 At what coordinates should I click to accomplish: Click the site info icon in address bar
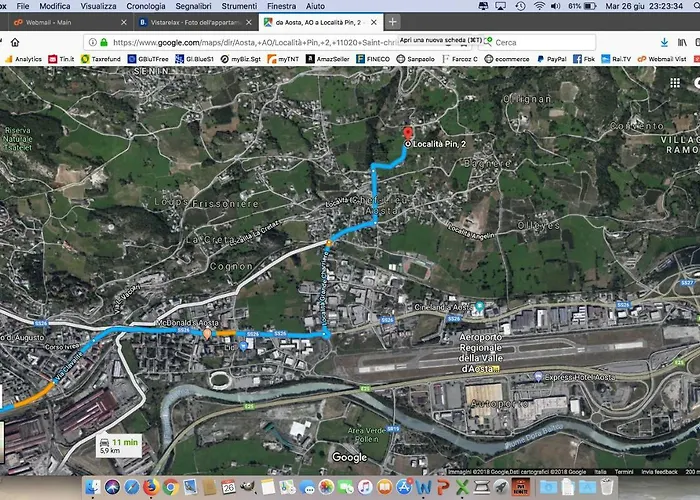(x=92, y=42)
